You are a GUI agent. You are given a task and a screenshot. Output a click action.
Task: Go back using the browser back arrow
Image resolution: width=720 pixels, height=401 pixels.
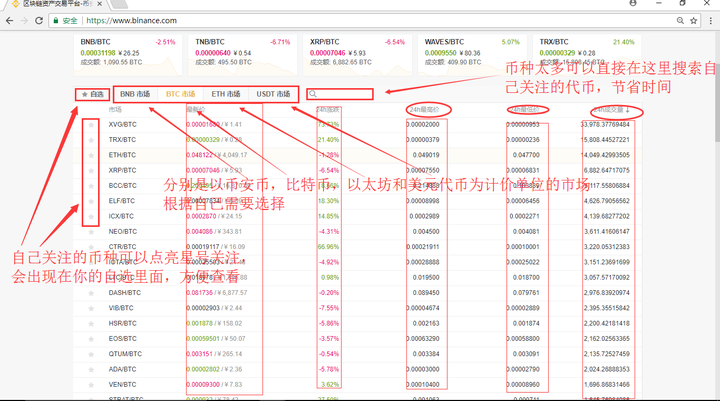tap(9, 21)
